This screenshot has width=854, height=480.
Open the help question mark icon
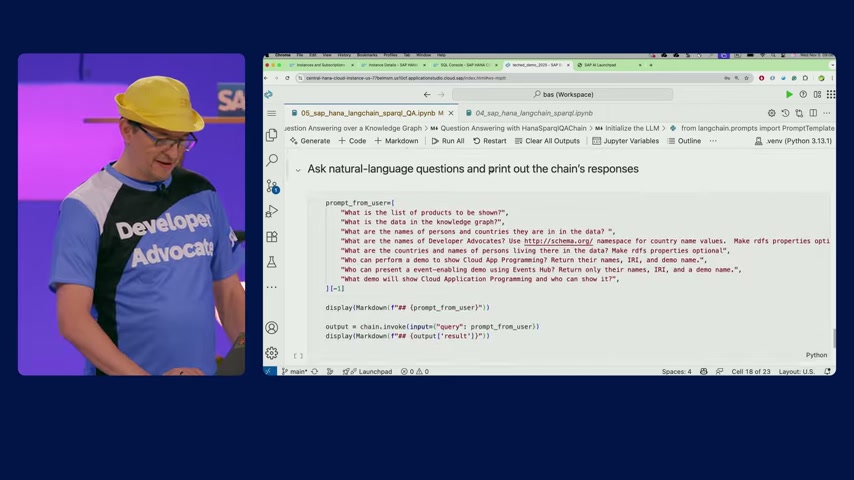pyautogui.click(x=803, y=94)
